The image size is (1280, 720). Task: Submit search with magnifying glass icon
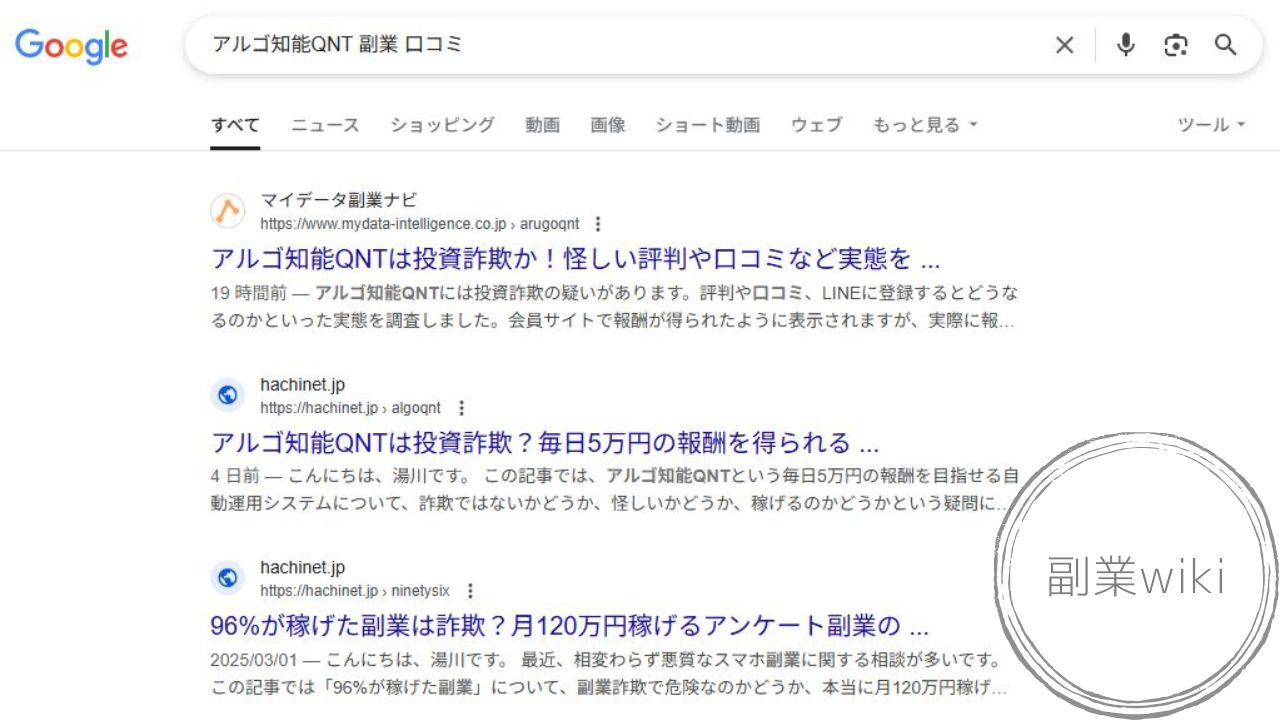click(x=1226, y=45)
